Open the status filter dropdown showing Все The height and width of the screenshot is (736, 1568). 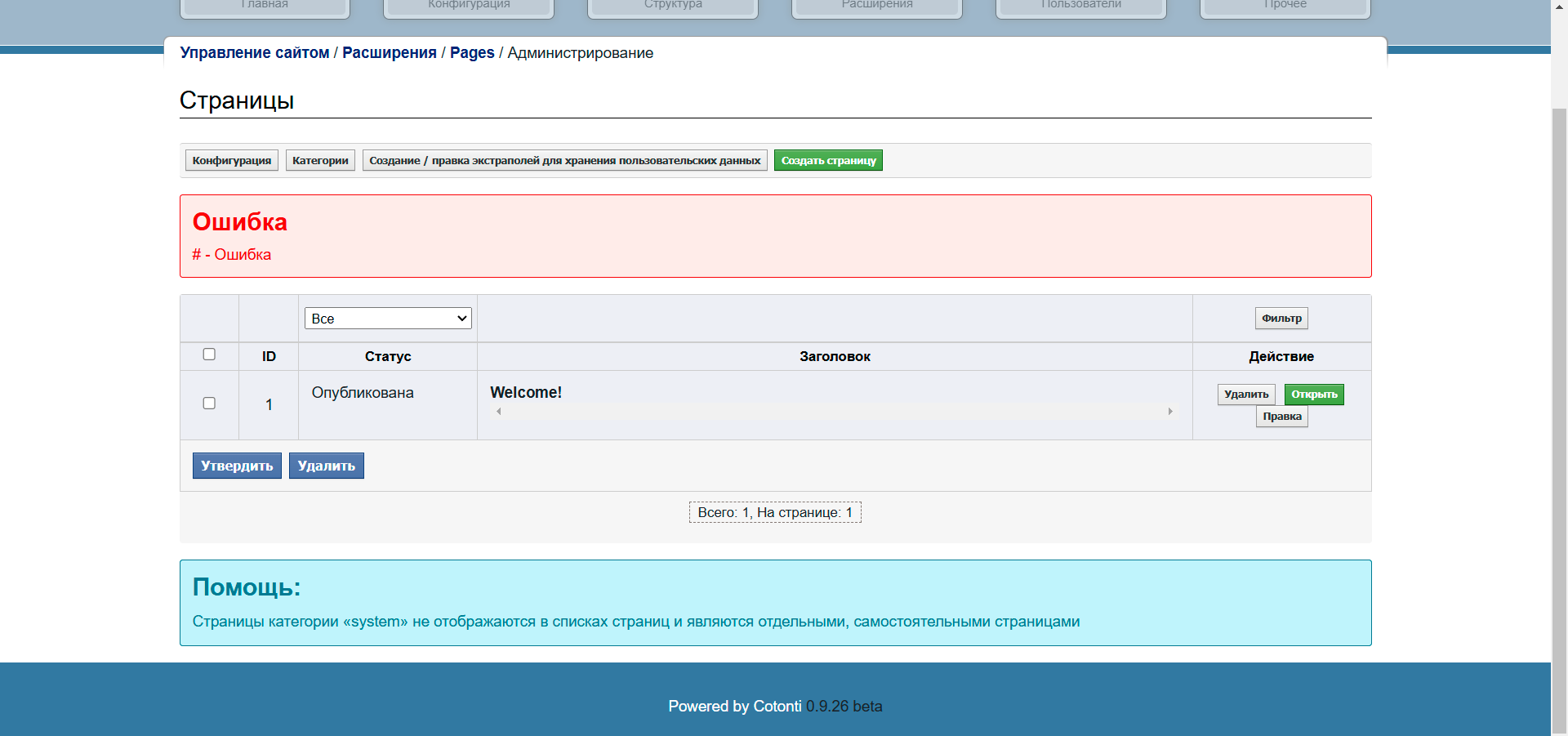388,319
